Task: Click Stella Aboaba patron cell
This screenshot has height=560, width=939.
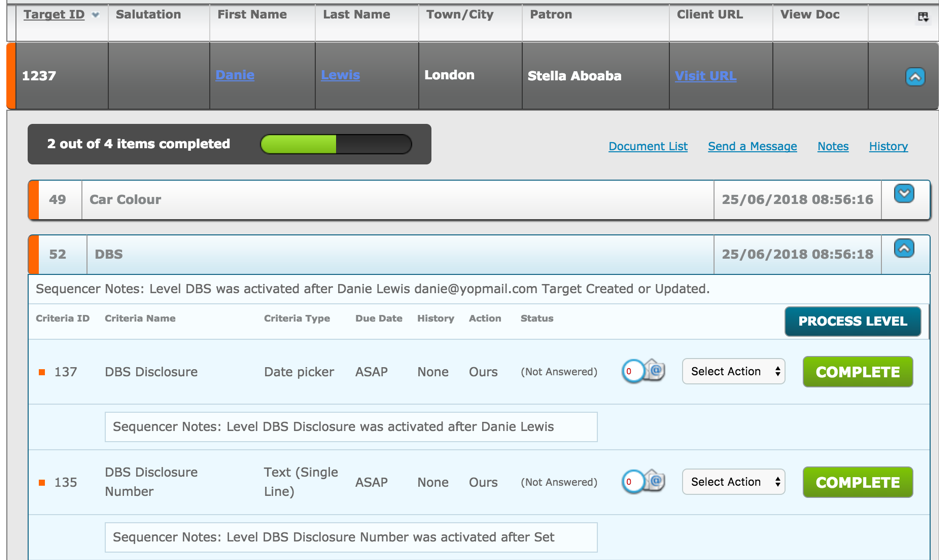Action: tap(574, 76)
